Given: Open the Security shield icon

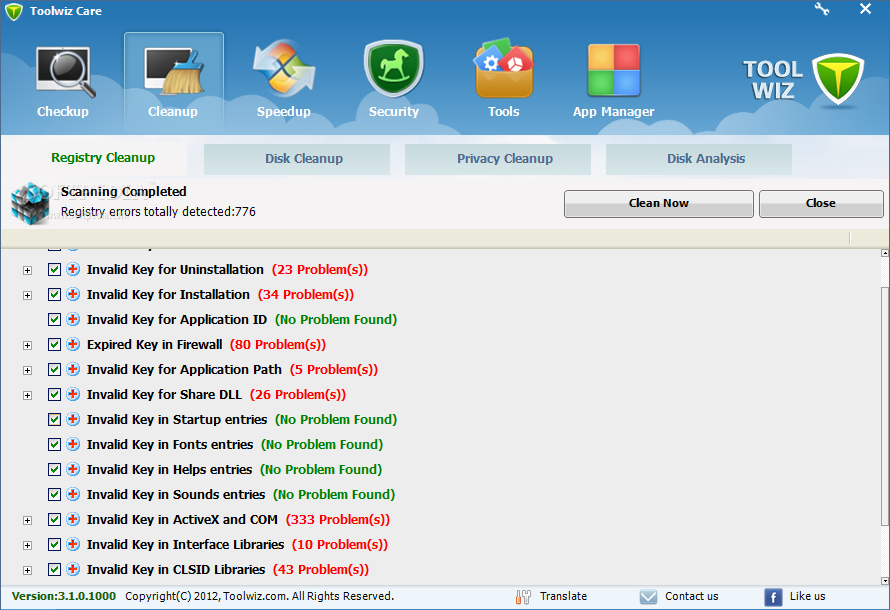Looking at the screenshot, I should tap(393, 68).
